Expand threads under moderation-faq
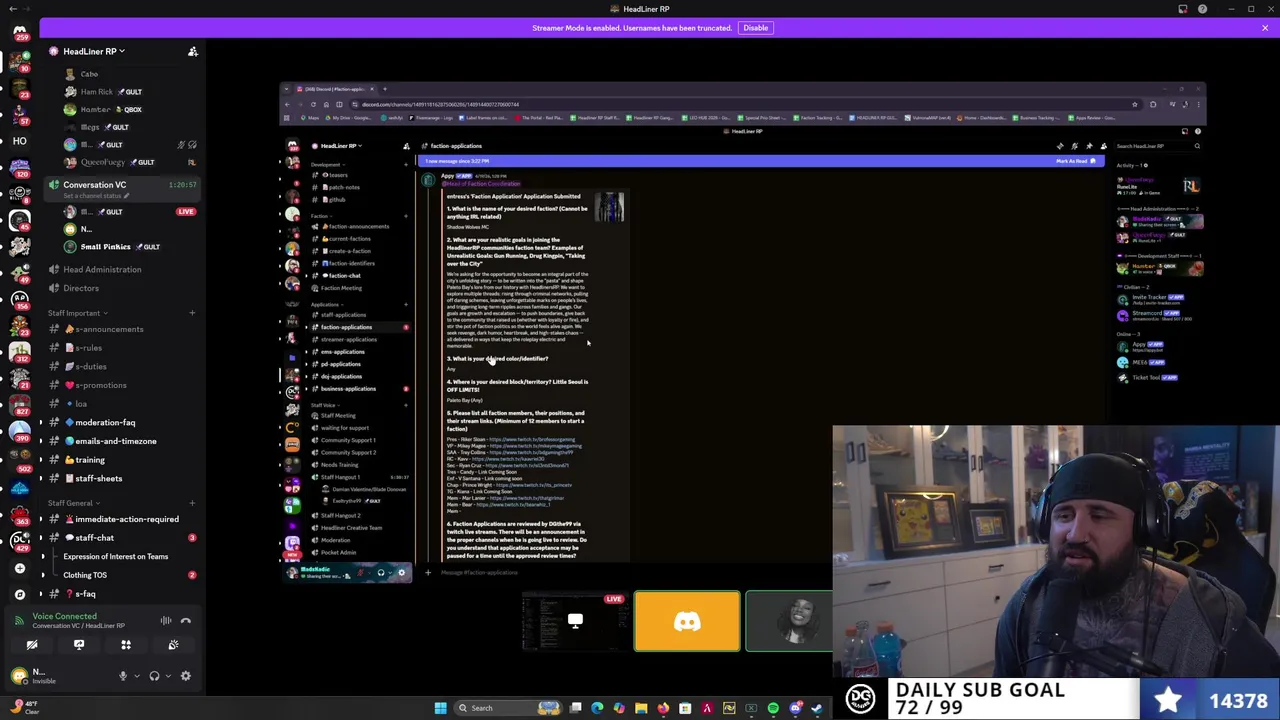Viewport: 1280px width, 720px height. [42, 423]
